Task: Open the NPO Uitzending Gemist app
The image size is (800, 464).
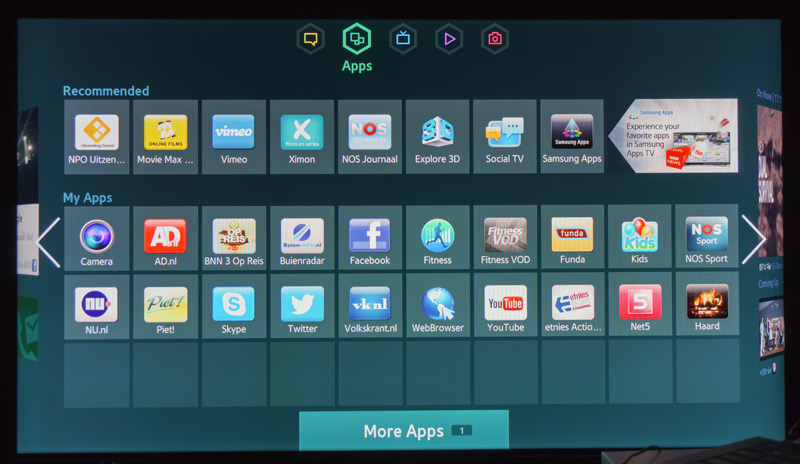Action: 96,137
